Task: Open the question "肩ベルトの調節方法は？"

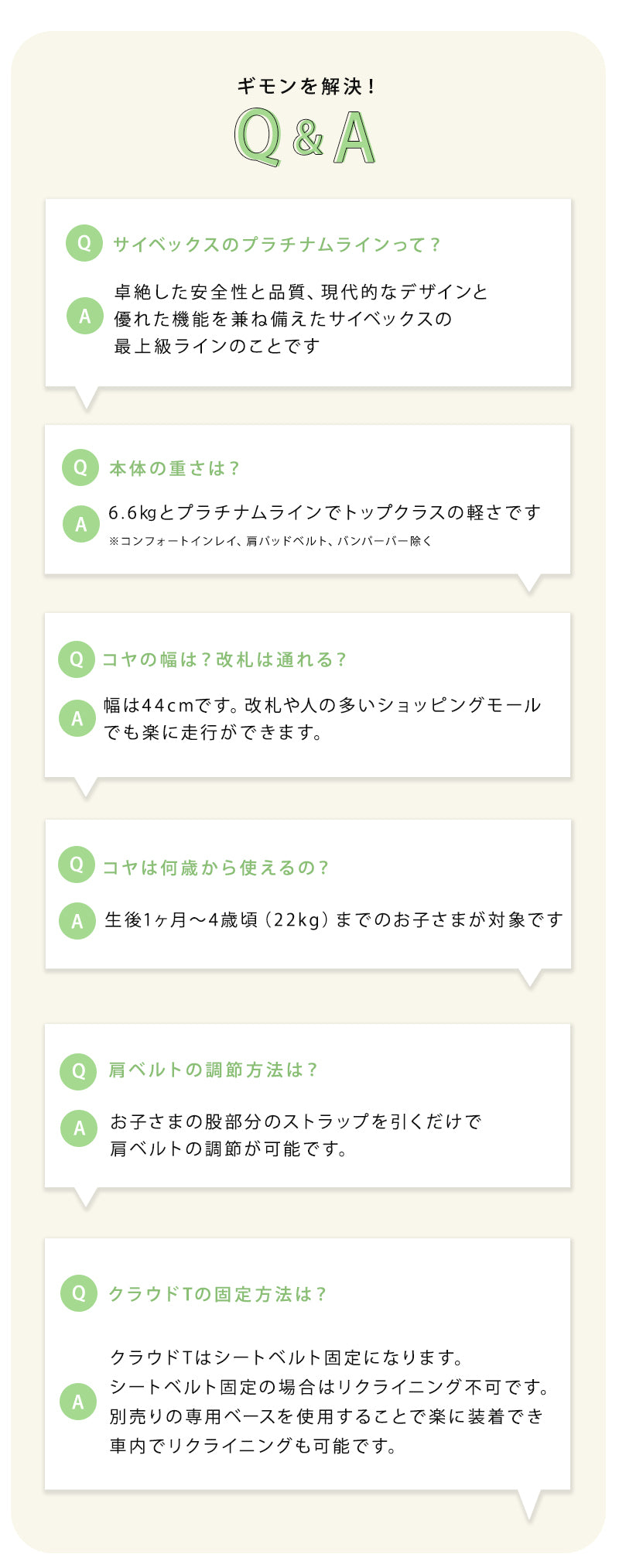Action: tap(213, 1070)
